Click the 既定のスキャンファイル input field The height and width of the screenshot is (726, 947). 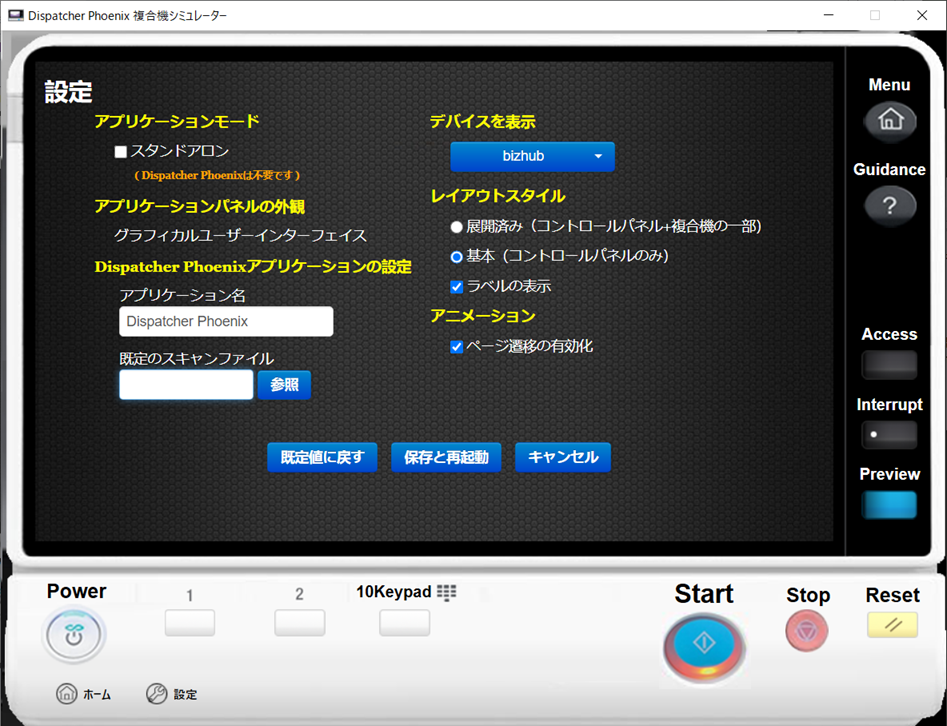[x=186, y=385]
